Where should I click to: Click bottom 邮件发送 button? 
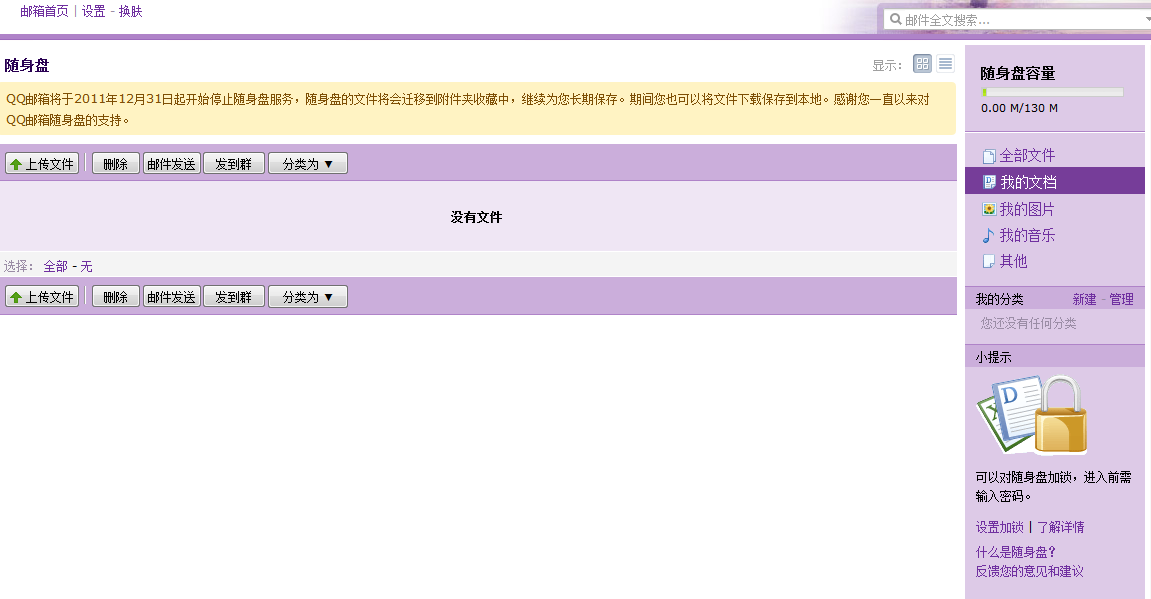(171, 297)
